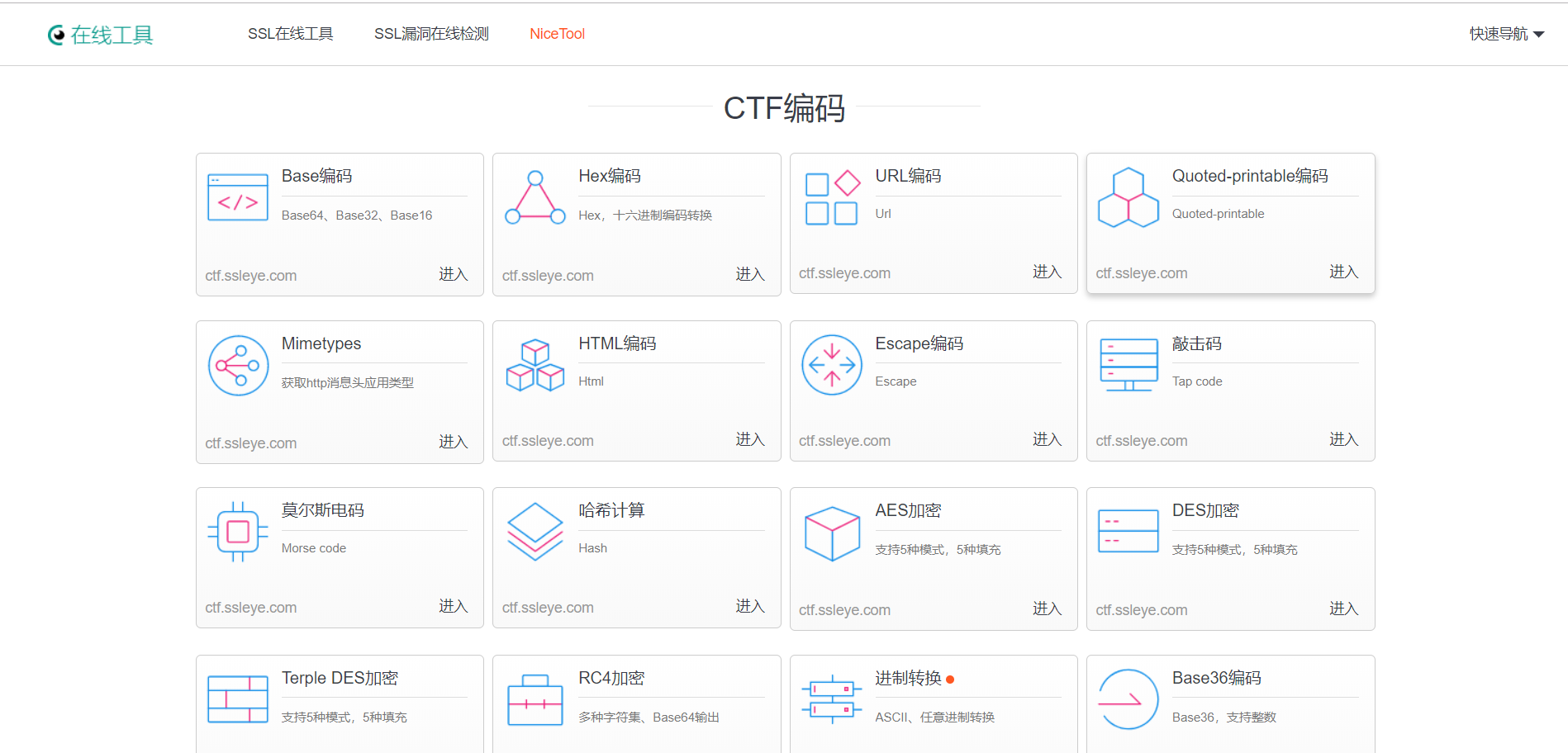This screenshot has width=1568, height=753.
Task: Click 进入 on the Hex编码 card
Action: click(750, 274)
